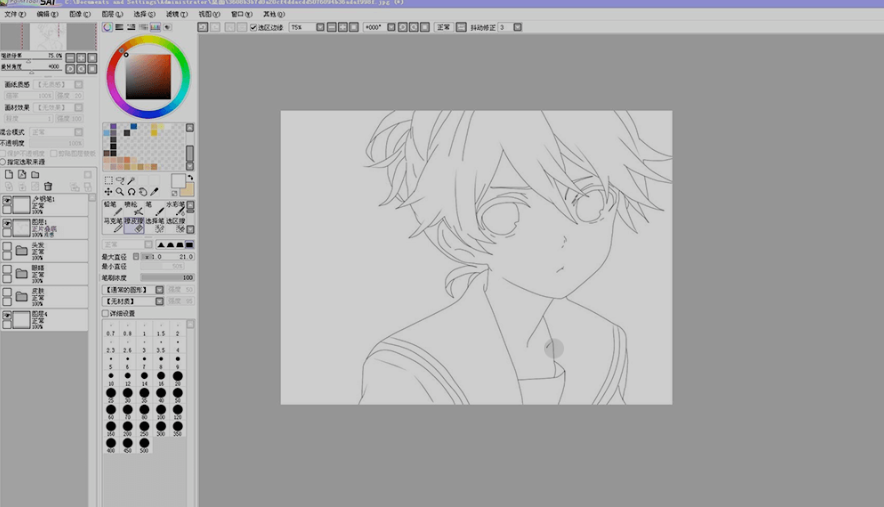
Task: Delete the selected layer with trash icon
Action: click(x=48, y=186)
